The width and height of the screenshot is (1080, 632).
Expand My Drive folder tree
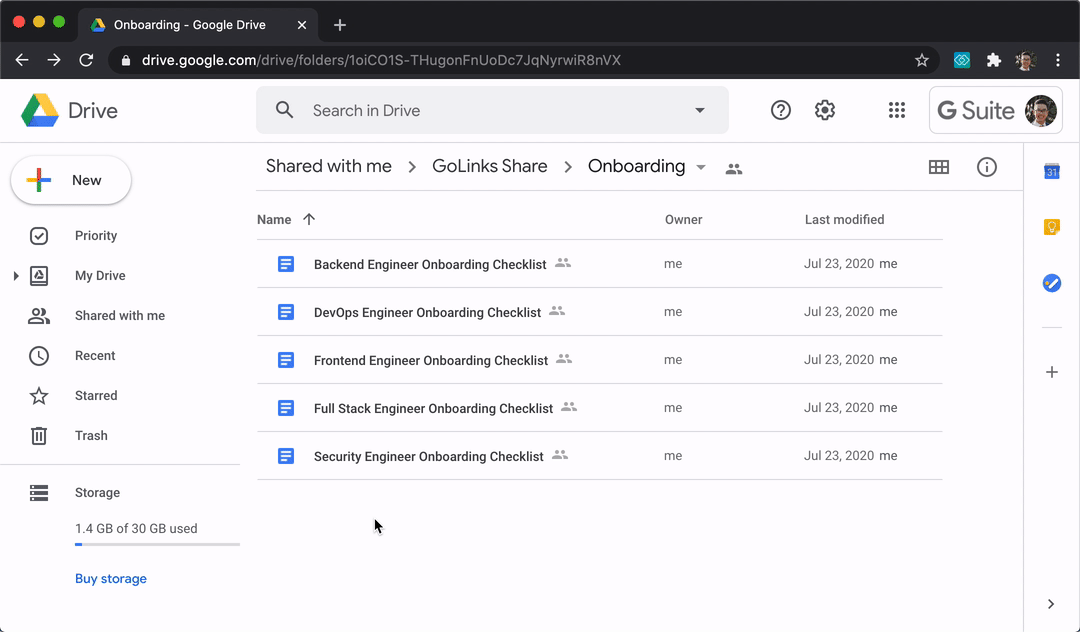(x=16, y=276)
